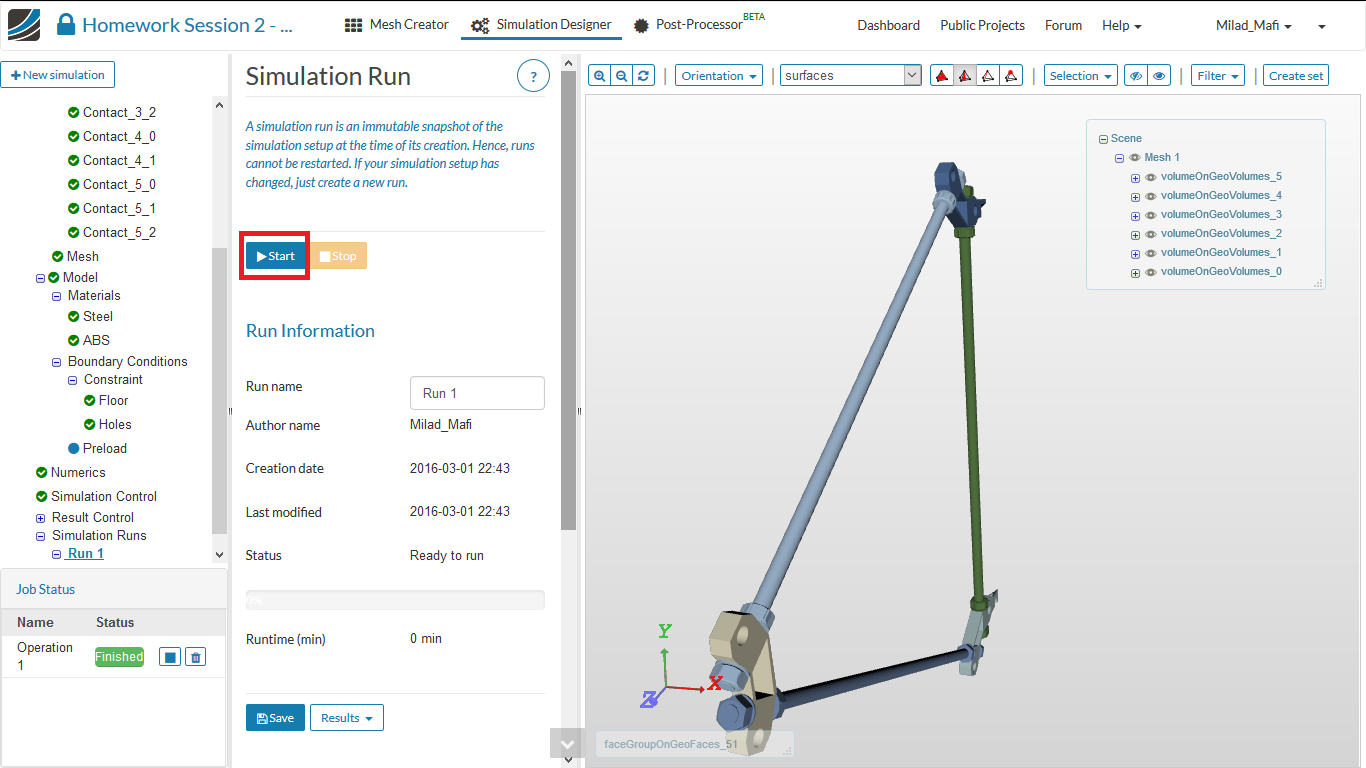The image size is (1366, 768).
Task: Zoom out of the 3D viewer
Action: [x=621, y=75]
